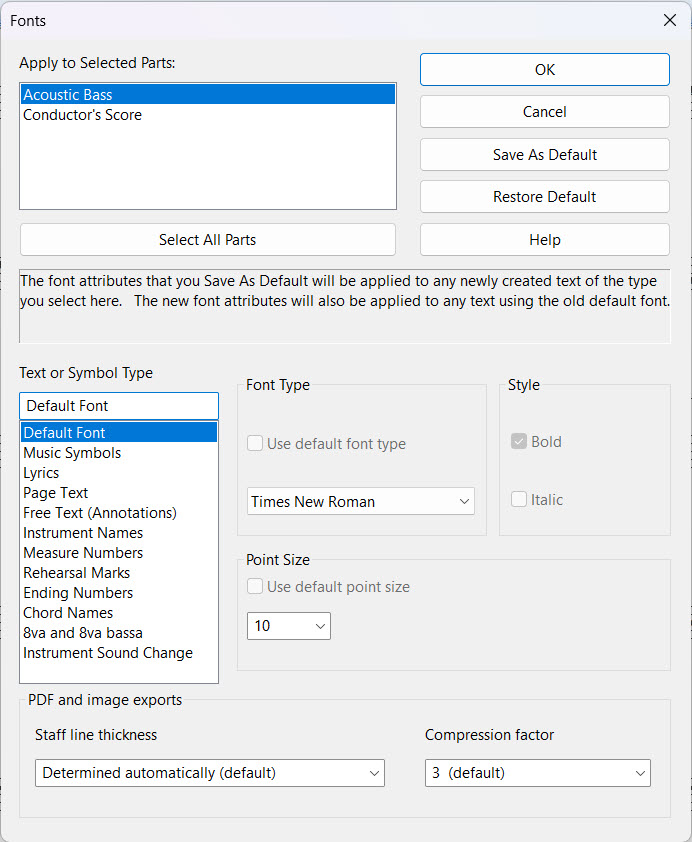Check Use default point size

click(x=256, y=587)
